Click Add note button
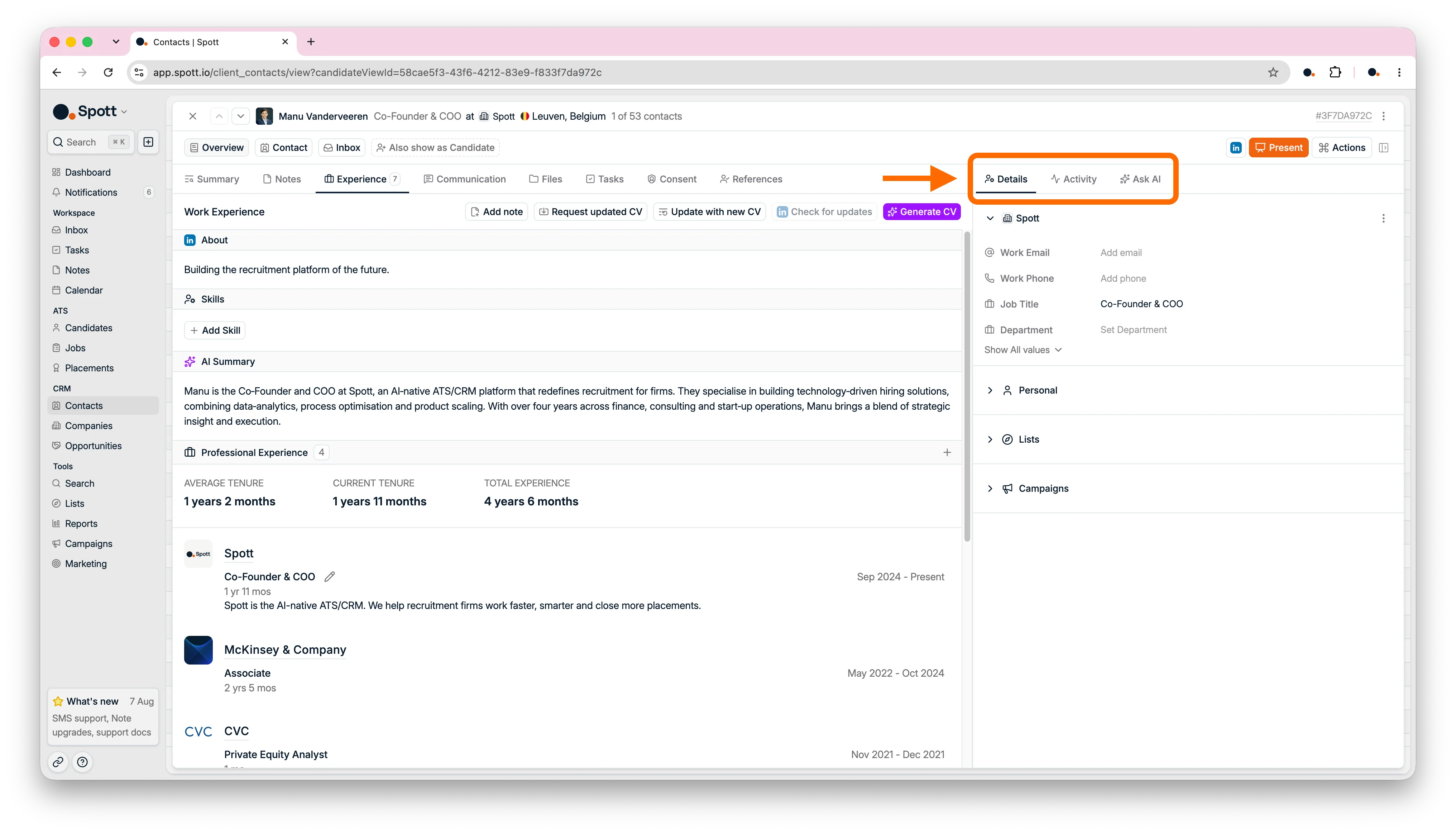 [497, 212]
